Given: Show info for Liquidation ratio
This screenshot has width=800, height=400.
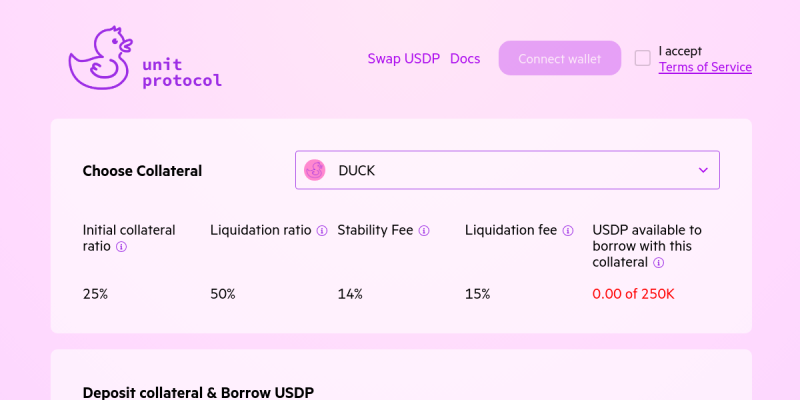Looking at the screenshot, I should pyautogui.click(x=322, y=231).
